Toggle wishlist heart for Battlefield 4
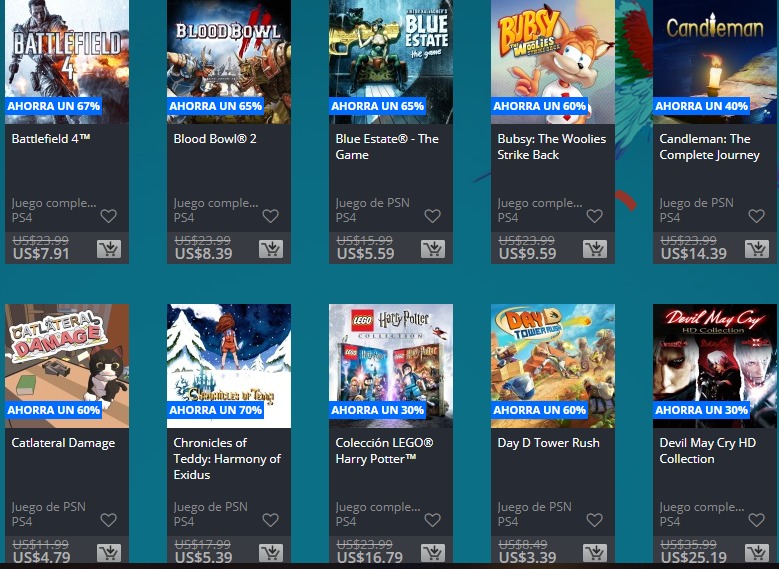This screenshot has width=779, height=569. (x=108, y=216)
